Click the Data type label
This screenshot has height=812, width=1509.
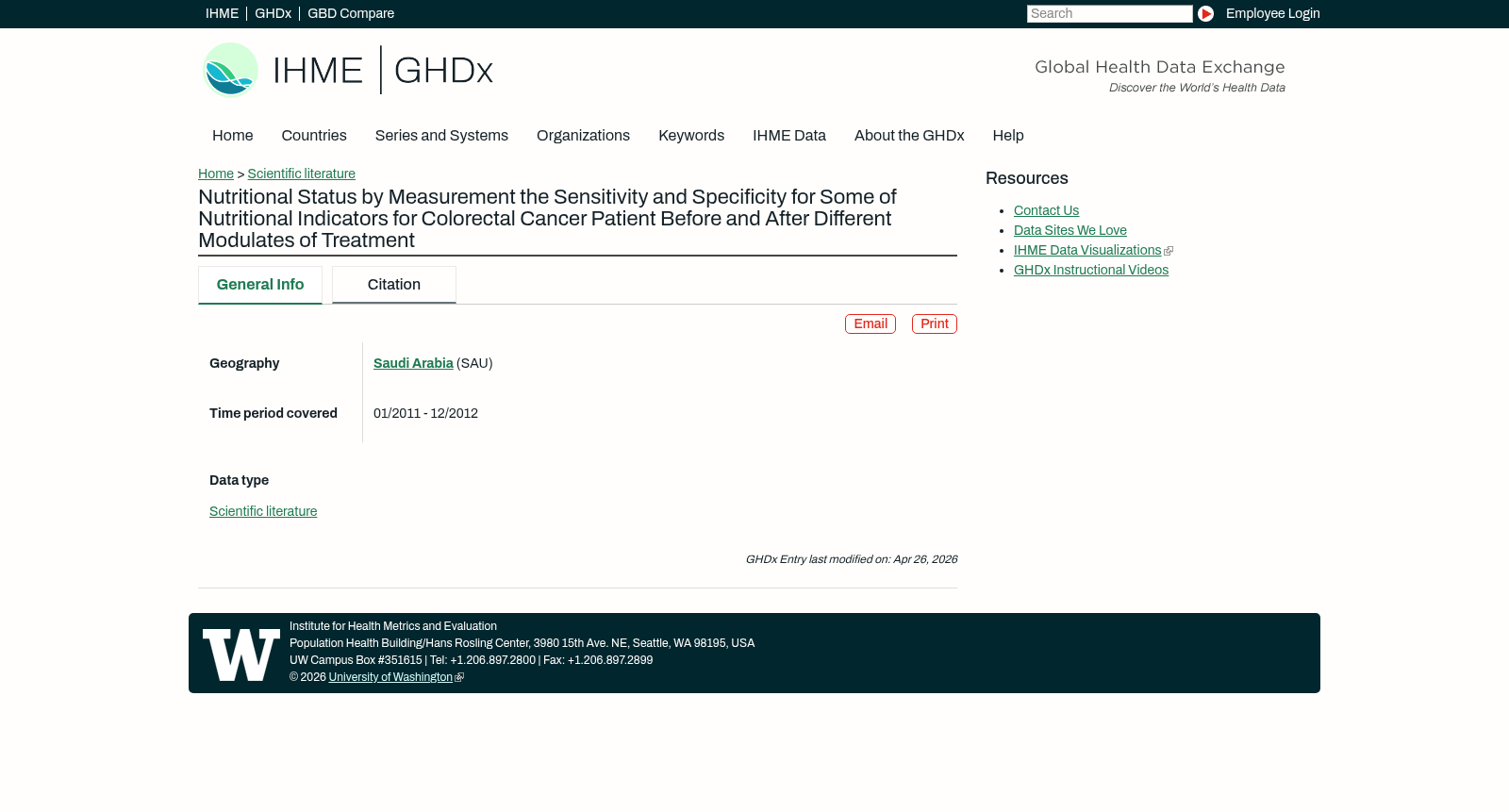(239, 481)
